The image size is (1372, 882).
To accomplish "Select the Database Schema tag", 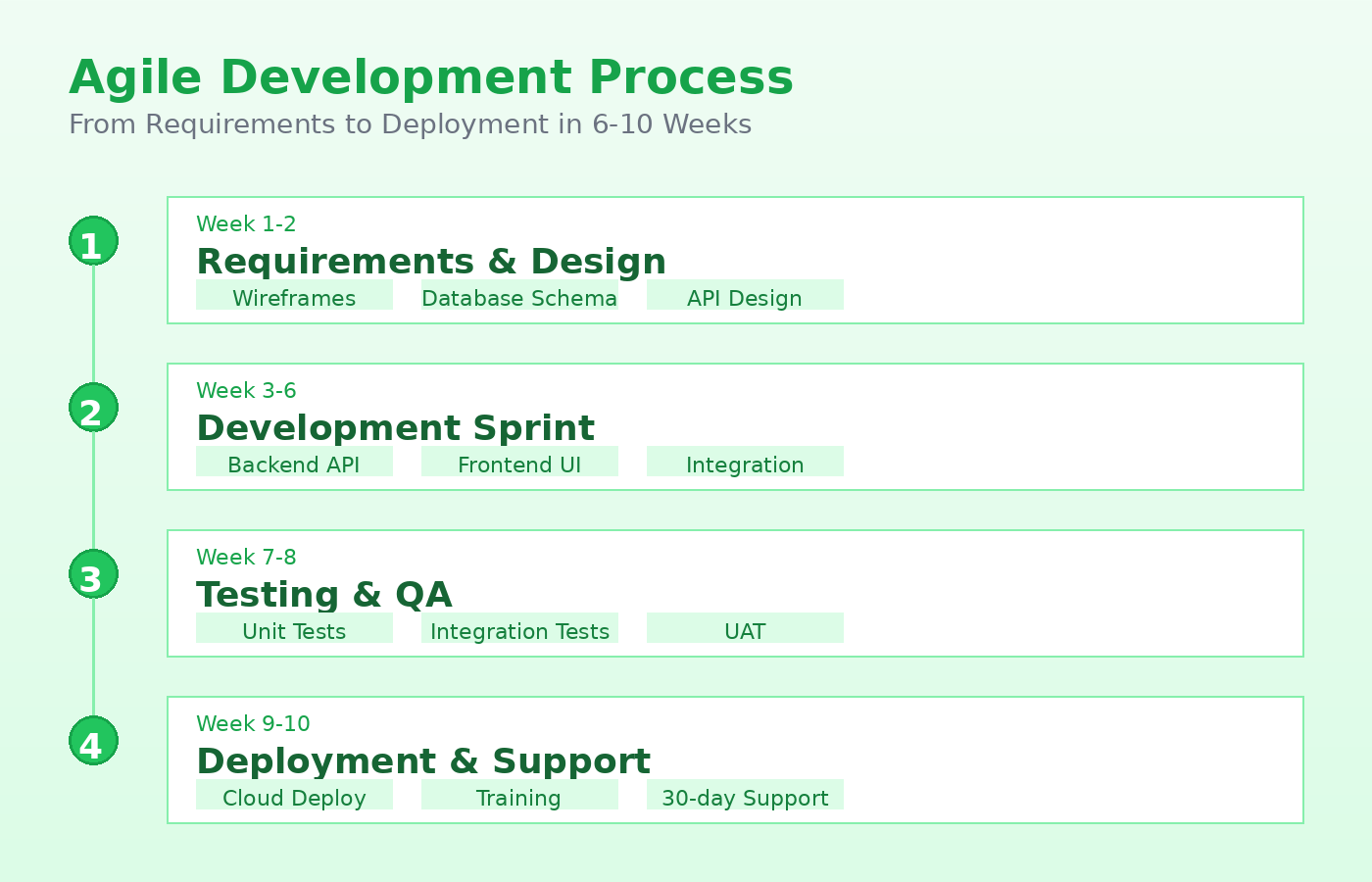I will pos(519,296).
